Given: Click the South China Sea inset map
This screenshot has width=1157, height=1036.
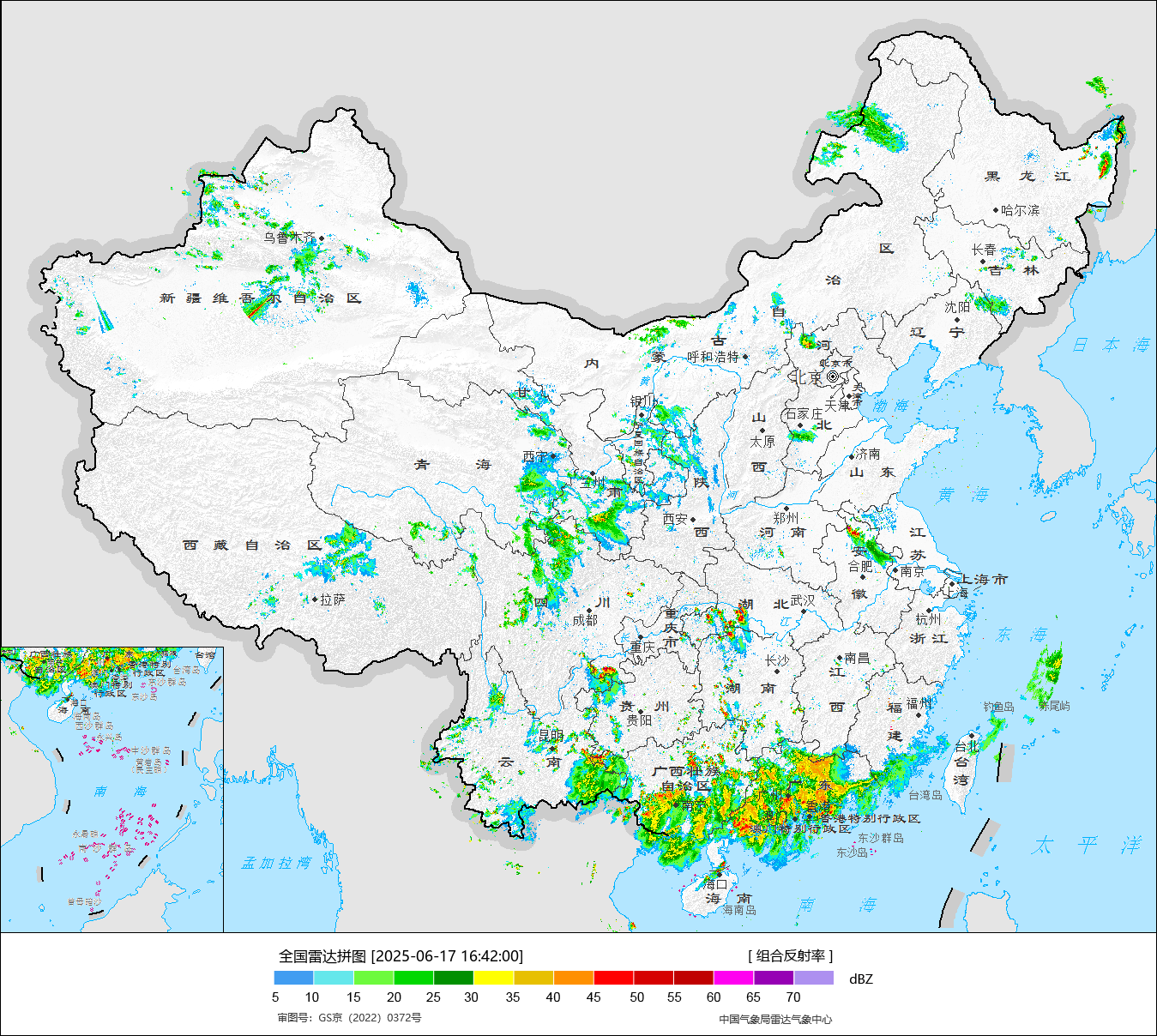Looking at the screenshot, I should point(111,789).
